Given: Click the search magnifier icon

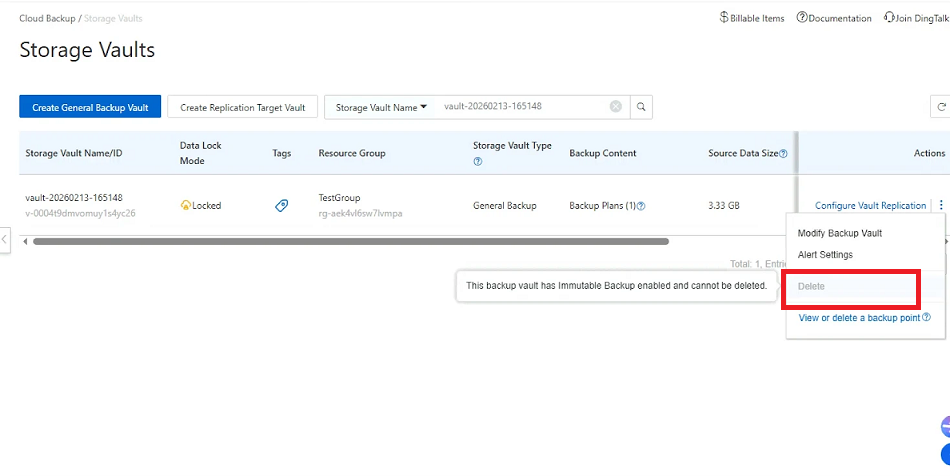Looking at the screenshot, I should pos(642,107).
